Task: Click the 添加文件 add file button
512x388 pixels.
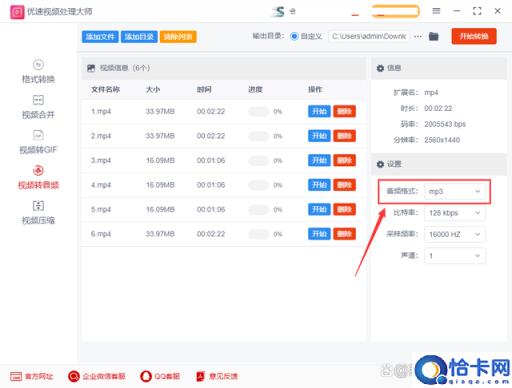Action: click(x=100, y=37)
